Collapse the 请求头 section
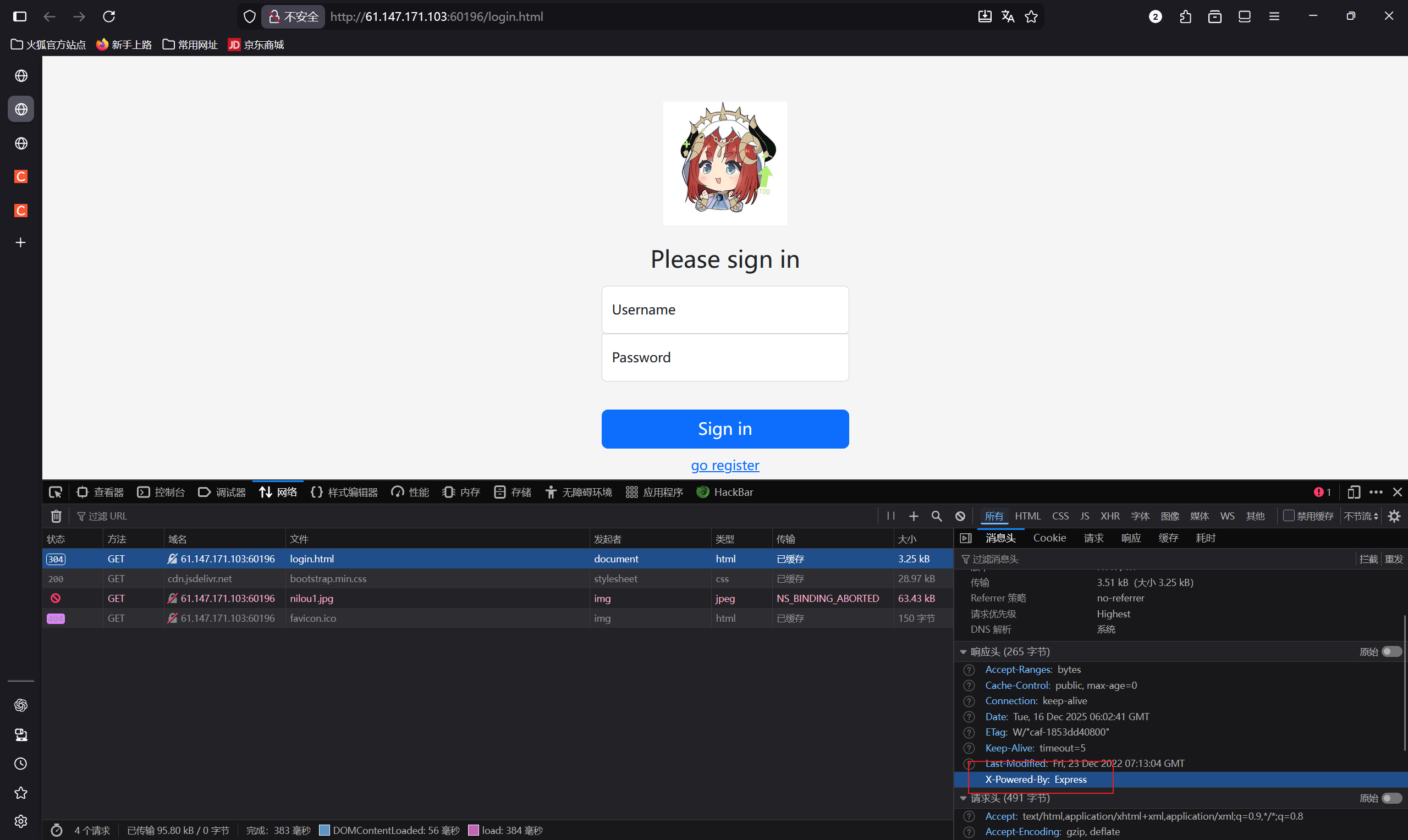 point(963,798)
